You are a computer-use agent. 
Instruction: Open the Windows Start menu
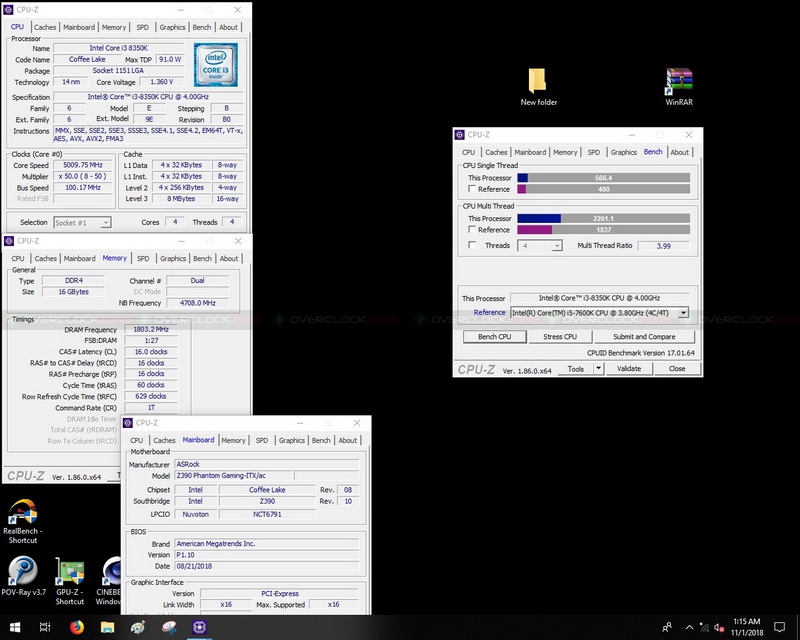point(14,627)
